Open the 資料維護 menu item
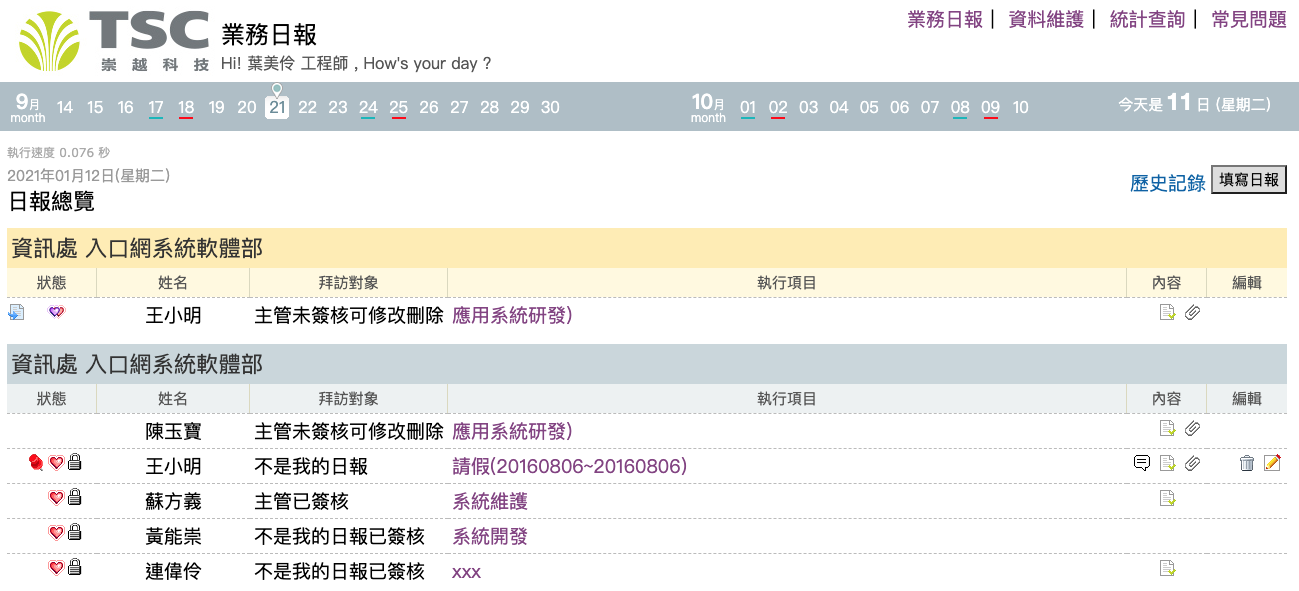The image size is (1299, 591). 1046,19
